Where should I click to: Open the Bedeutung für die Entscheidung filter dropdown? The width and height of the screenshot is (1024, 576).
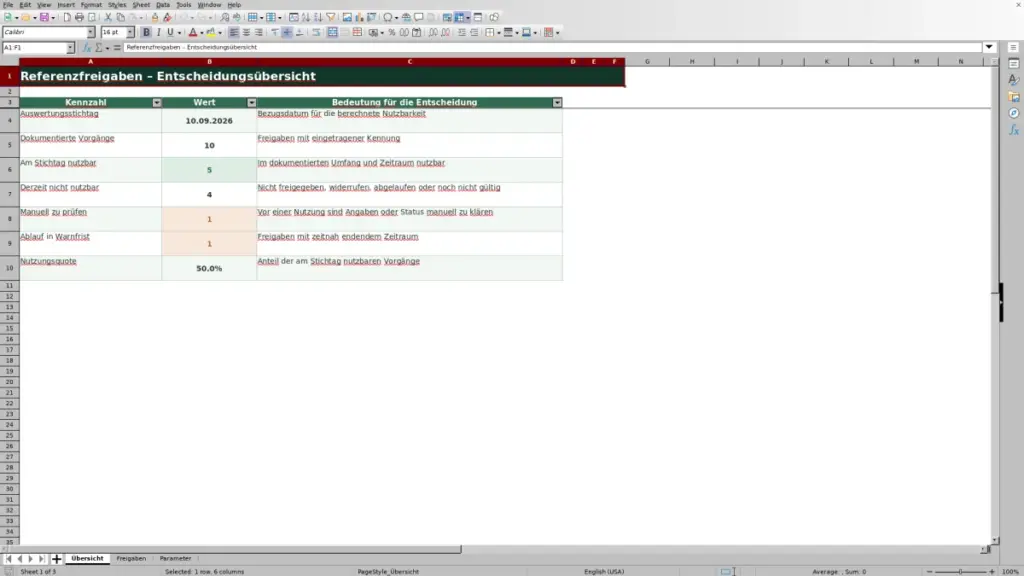[x=557, y=103]
